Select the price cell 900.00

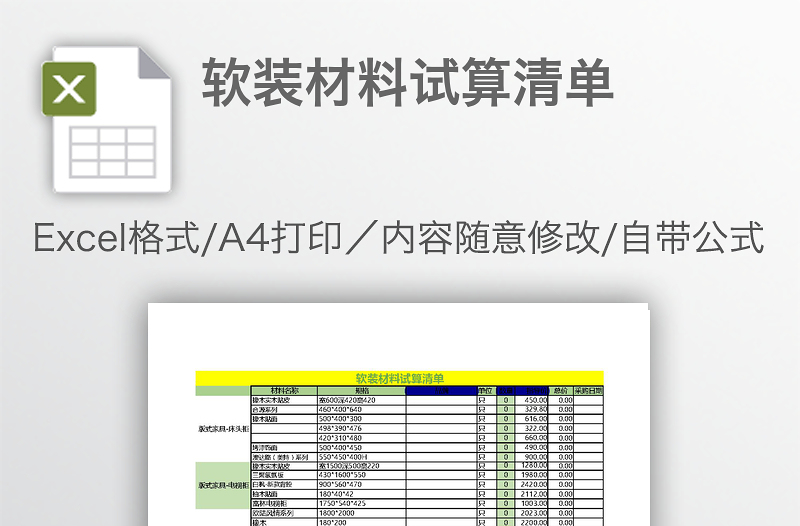(531, 457)
